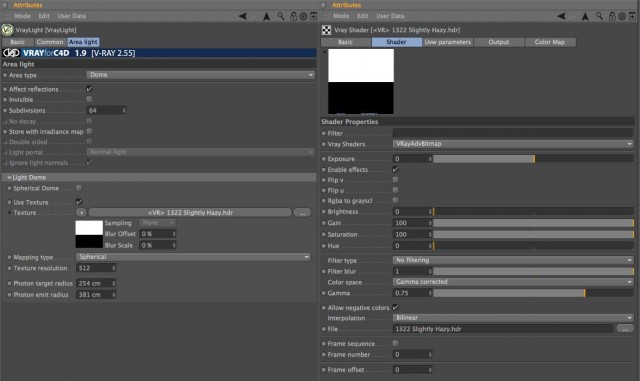Collapse the Light Dome section
Viewport: 640px width, 381px height.
(x=9, y=178)
